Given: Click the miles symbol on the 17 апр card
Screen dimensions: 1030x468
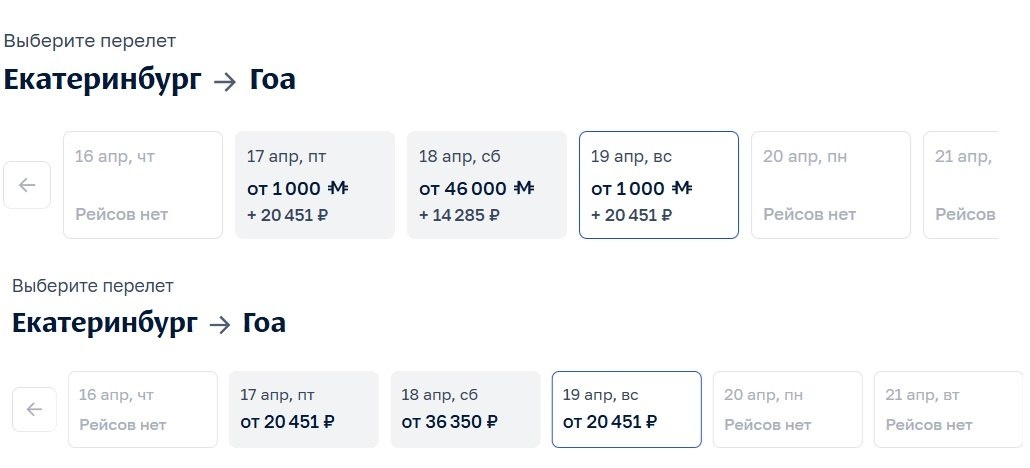Looking at the screenshot, I should click(x=338, y=189).
